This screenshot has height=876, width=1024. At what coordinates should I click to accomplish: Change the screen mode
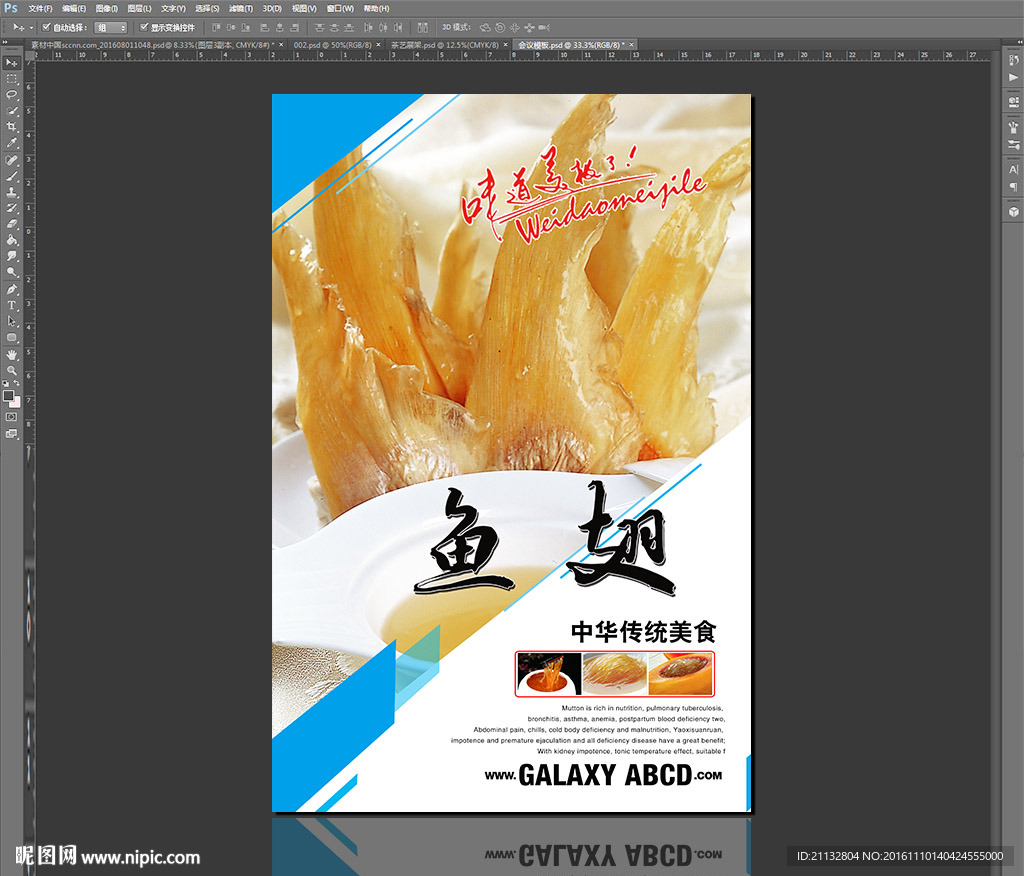(12, 434)
